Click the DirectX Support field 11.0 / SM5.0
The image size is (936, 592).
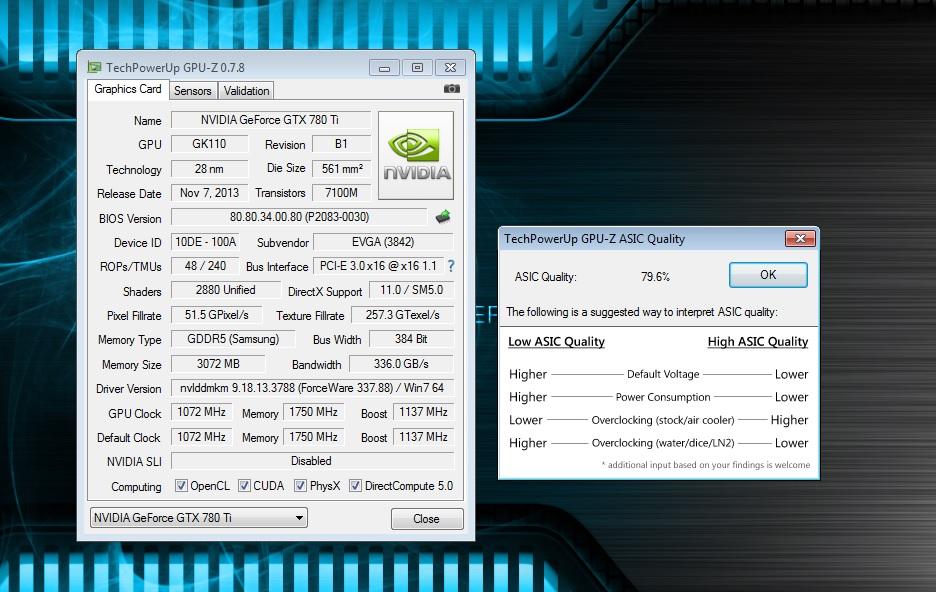[411, 290]
